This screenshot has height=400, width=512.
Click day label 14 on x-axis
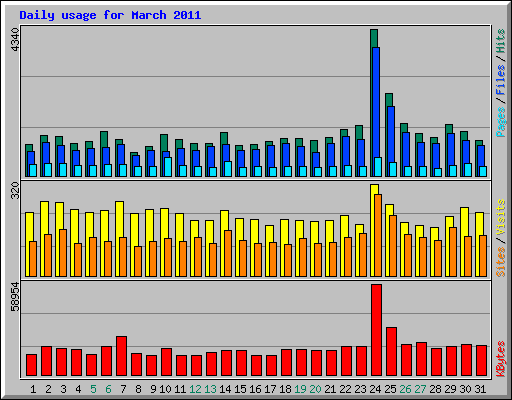tap(225, 389)
